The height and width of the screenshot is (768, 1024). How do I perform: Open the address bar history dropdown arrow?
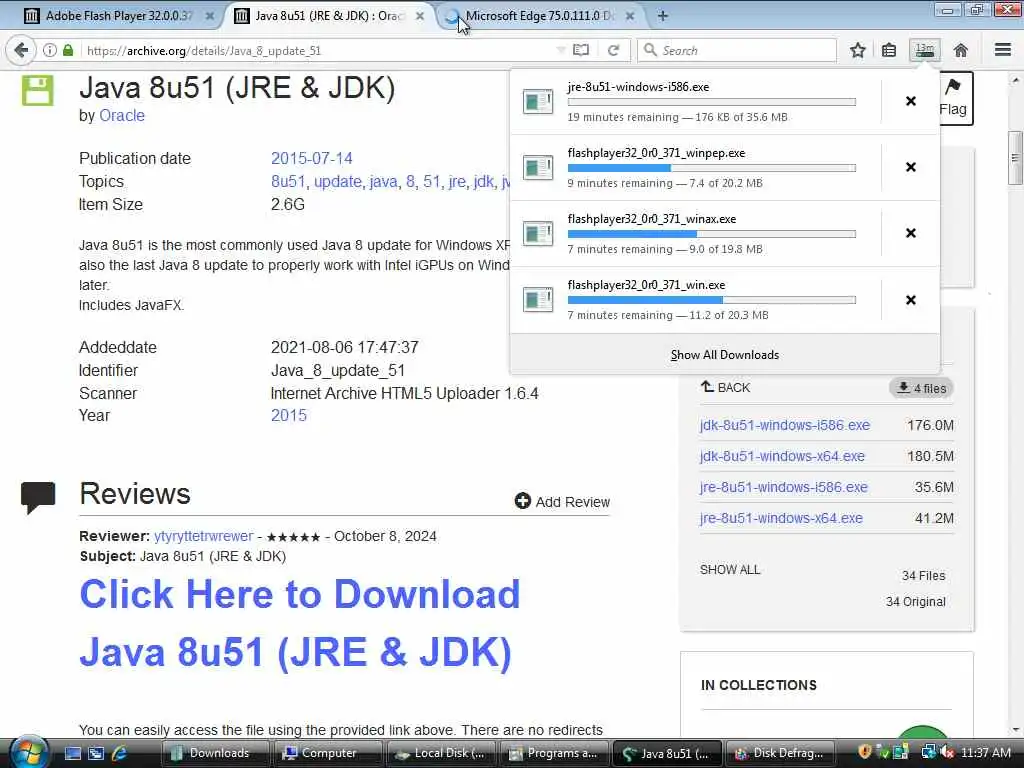pyautogui.click(x=560, y=50)
